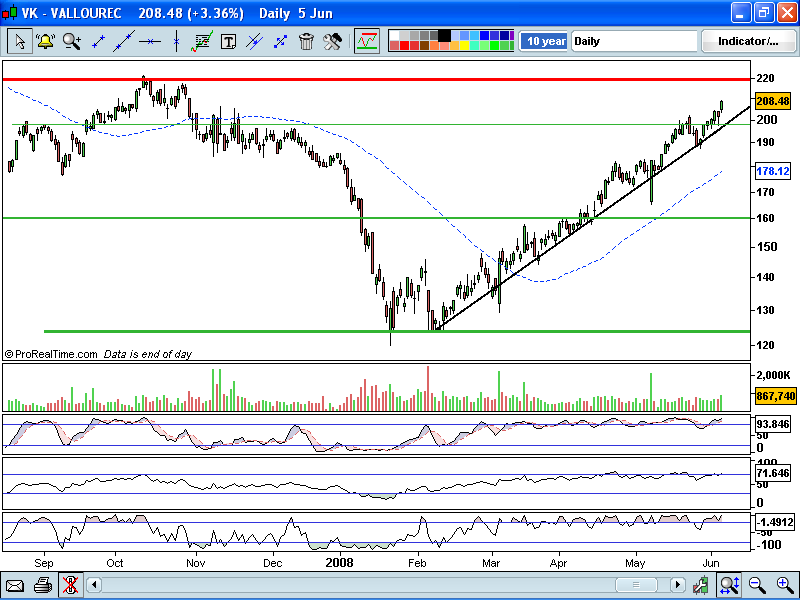The height and width of the screenshot is (600, 800).
Task: Zoom in with the plus magnifier
Action: tap(785, 585)
